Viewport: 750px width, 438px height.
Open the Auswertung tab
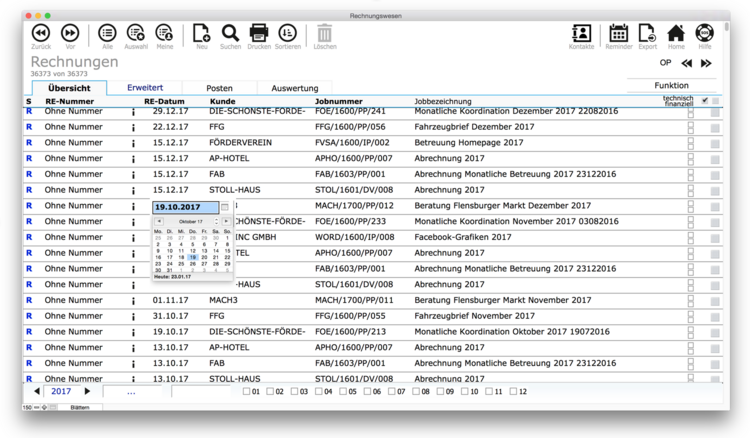294,88
